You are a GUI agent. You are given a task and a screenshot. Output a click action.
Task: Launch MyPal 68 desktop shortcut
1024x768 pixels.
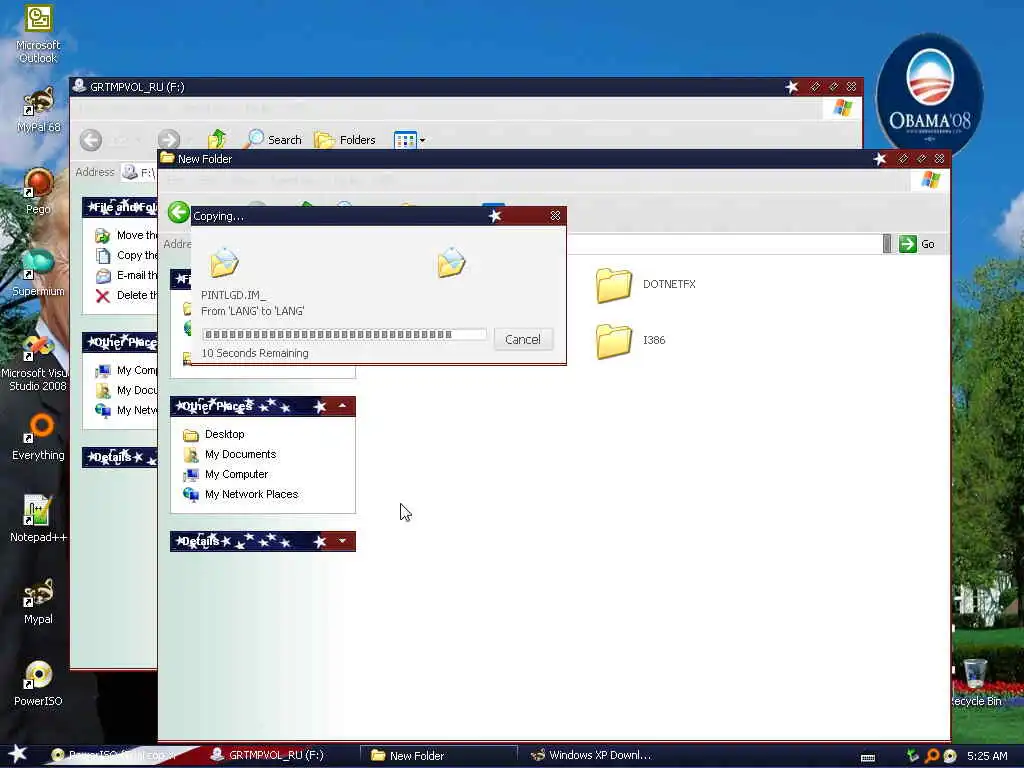38,110
